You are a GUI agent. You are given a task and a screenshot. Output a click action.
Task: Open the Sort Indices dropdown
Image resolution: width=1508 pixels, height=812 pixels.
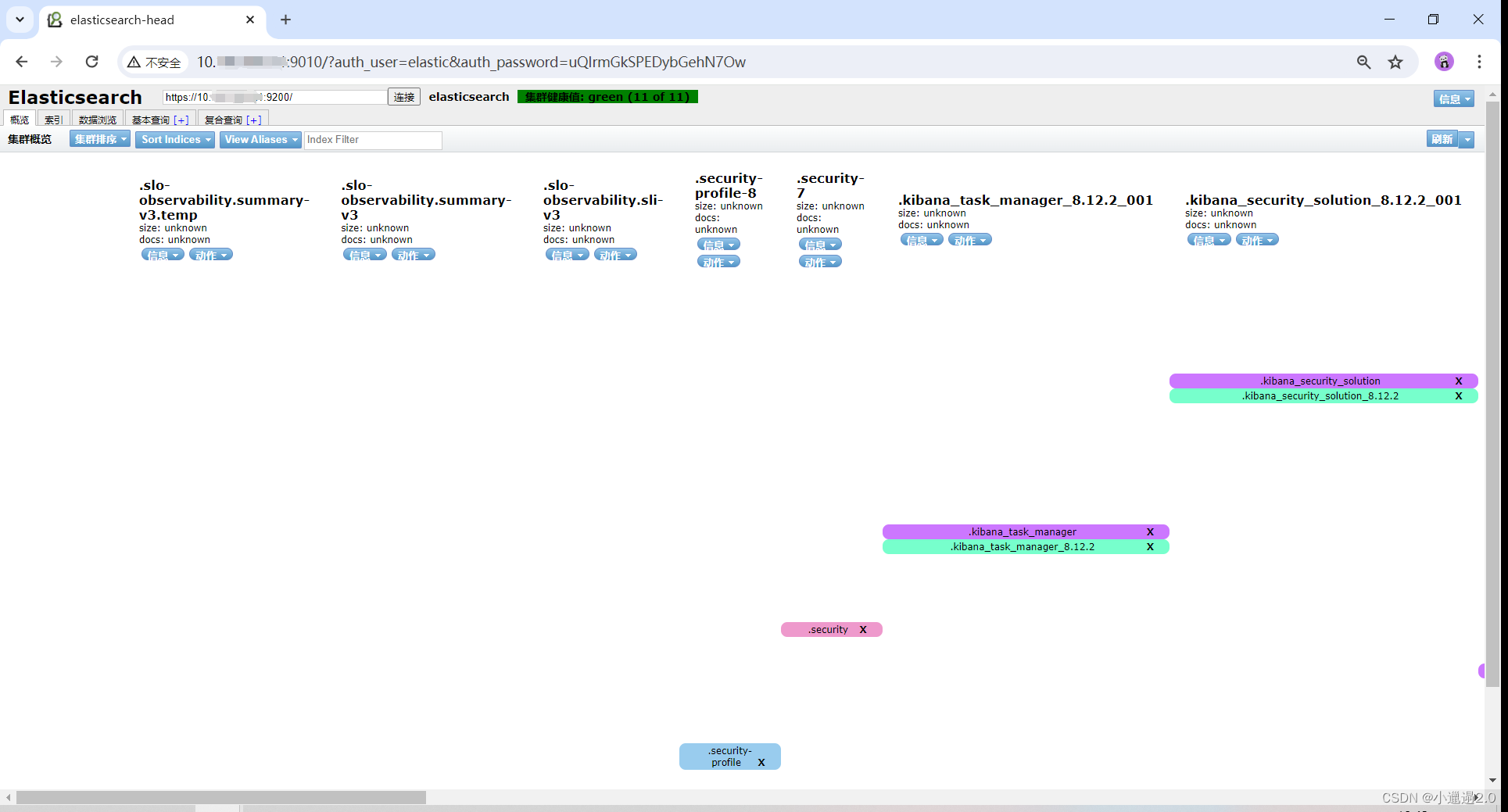click(x=175, y=139)
